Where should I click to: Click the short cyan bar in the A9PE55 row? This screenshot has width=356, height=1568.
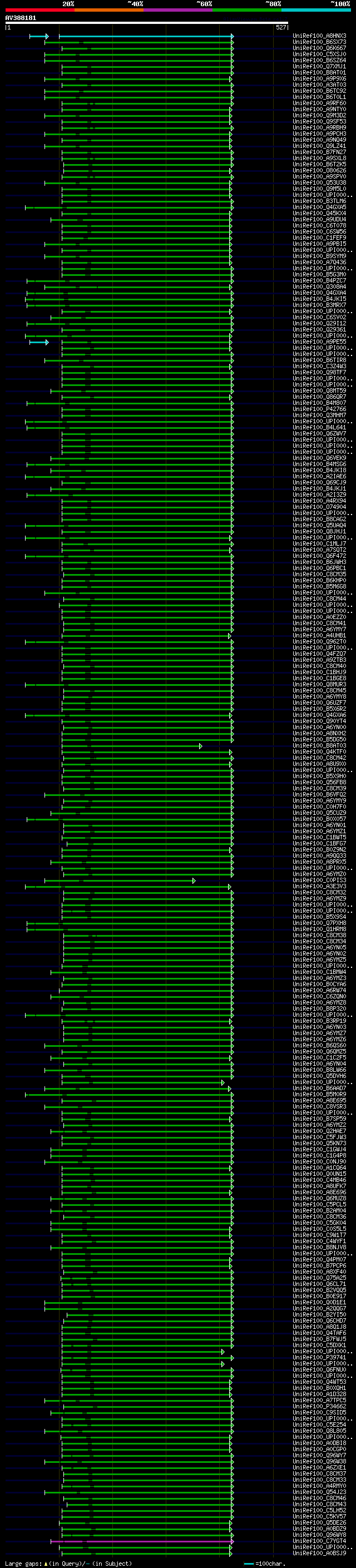pyautogui.click(x=39, y=343)
